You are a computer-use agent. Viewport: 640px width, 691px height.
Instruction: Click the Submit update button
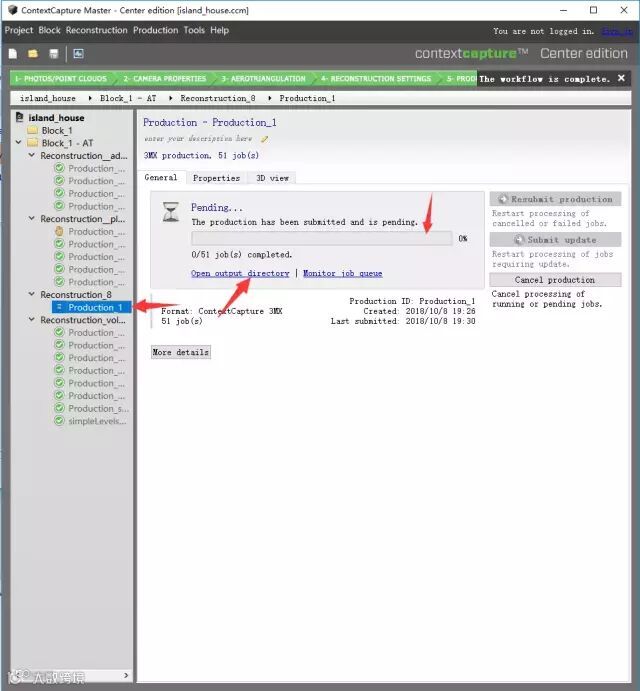[x=555, y=240]
